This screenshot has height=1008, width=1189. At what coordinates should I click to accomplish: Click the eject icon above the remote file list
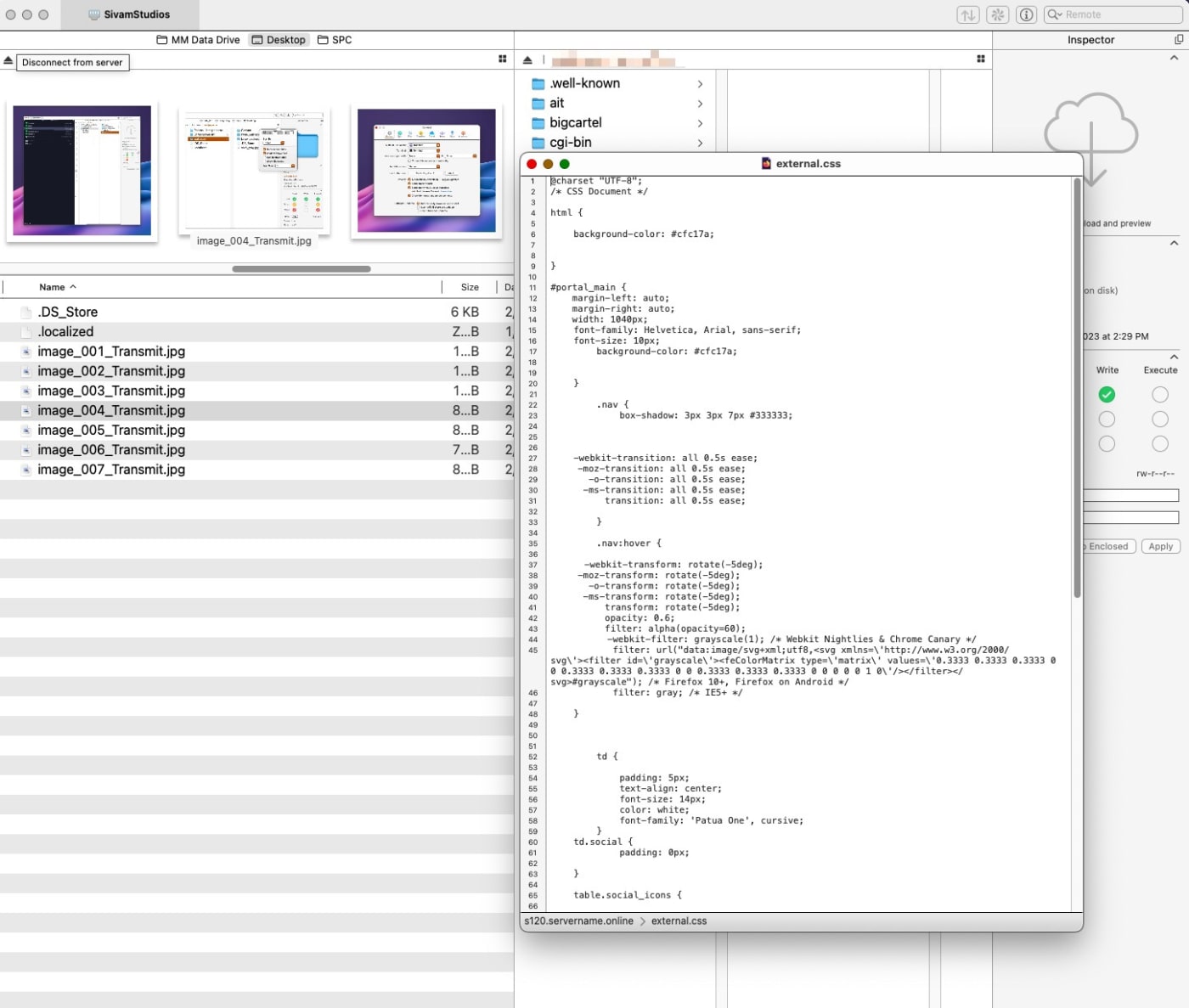pyautogui.click(x=527, y=59)
